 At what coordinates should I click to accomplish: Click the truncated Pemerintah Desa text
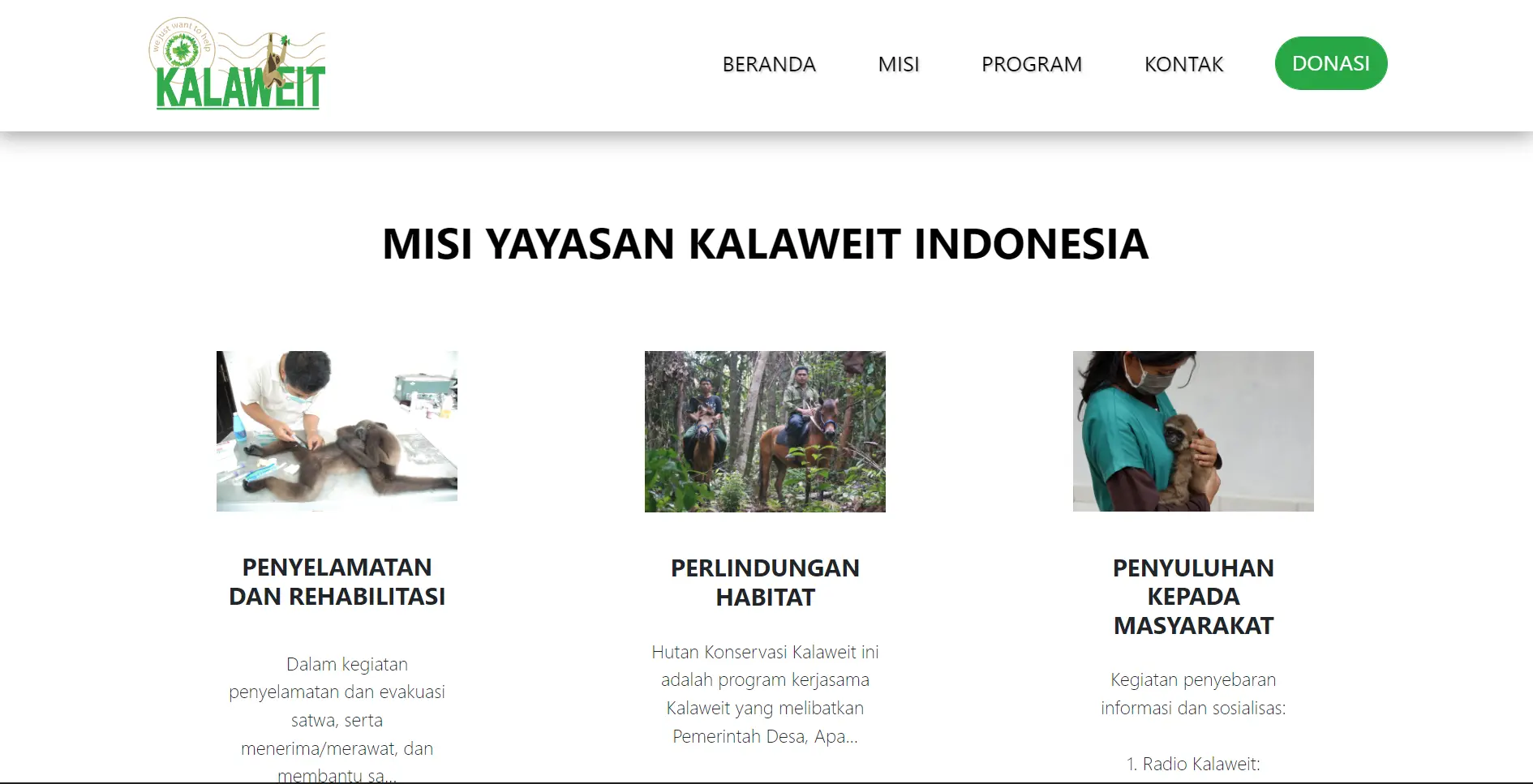tap(765, 736)
